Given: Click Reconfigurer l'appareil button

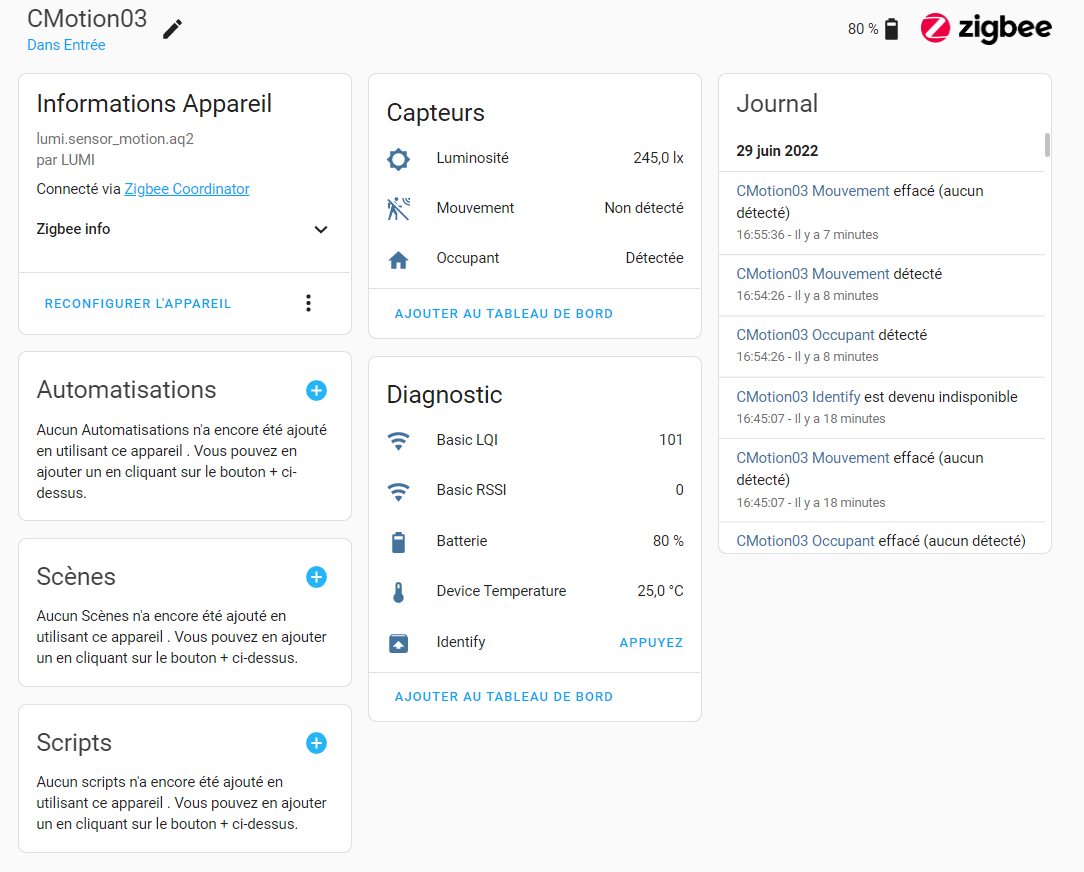Looking at the screenshot, I should tap(138, 304).
